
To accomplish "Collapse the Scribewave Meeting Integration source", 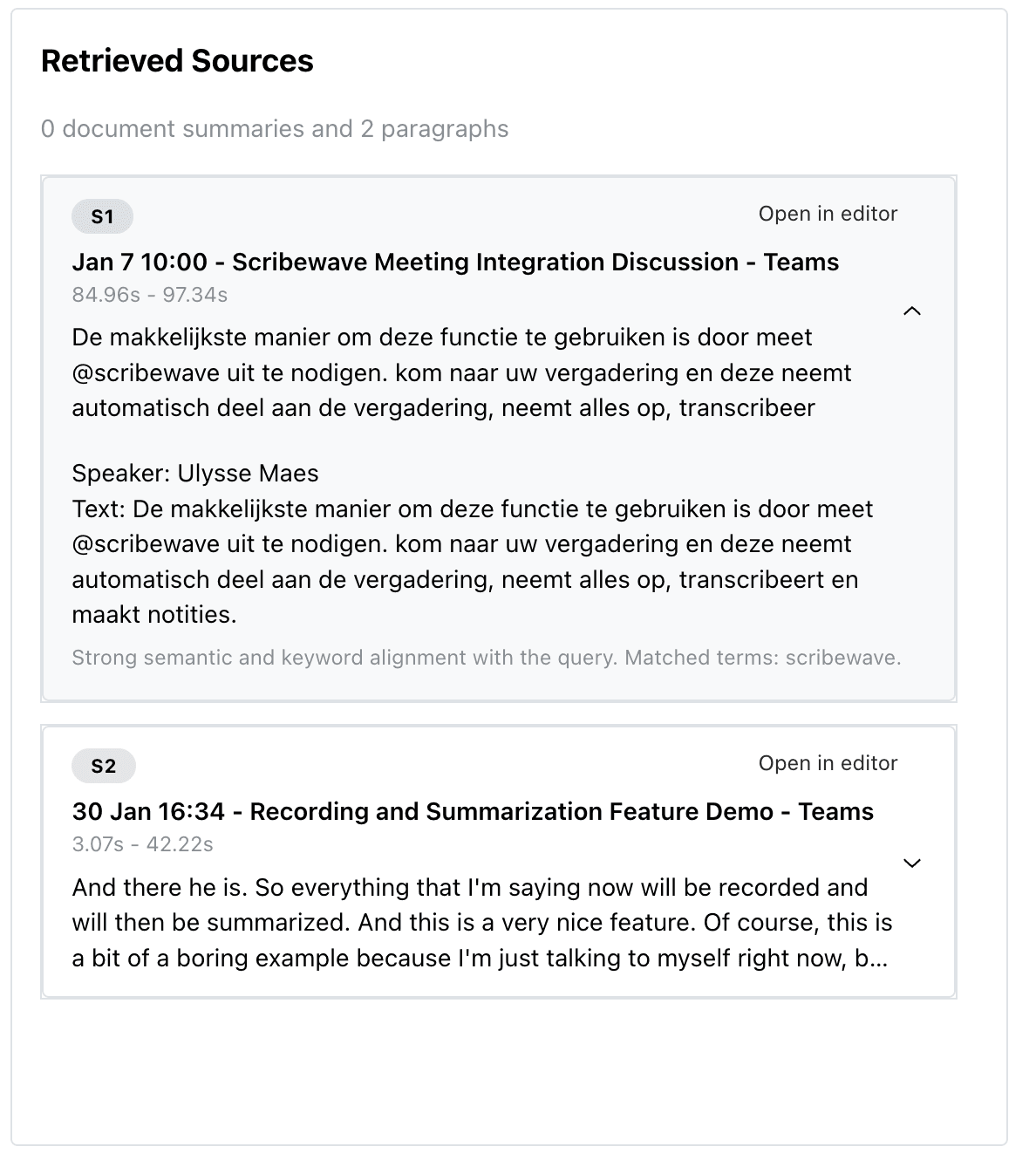I will tap(912, 311).
